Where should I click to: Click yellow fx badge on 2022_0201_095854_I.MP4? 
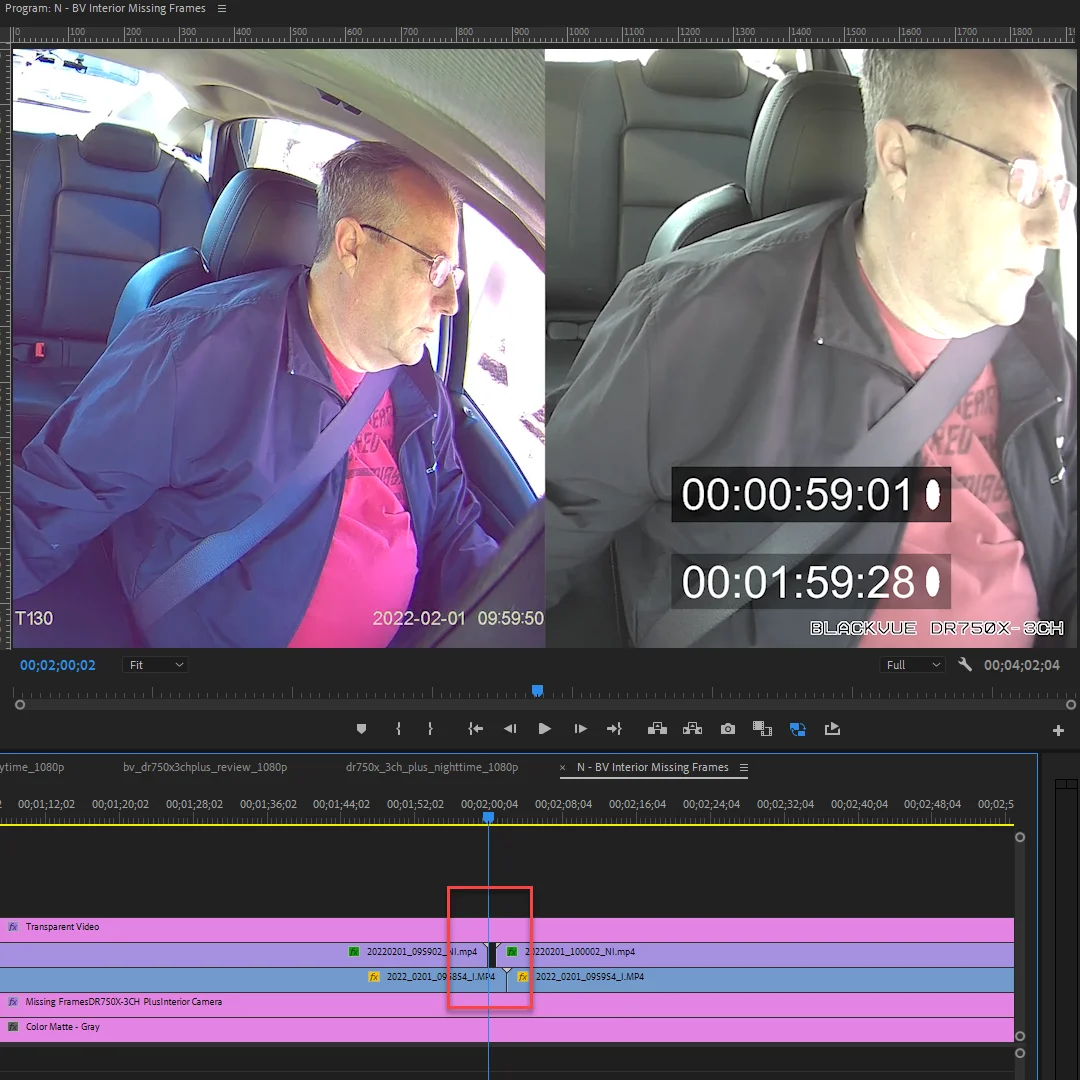[374, 977]
